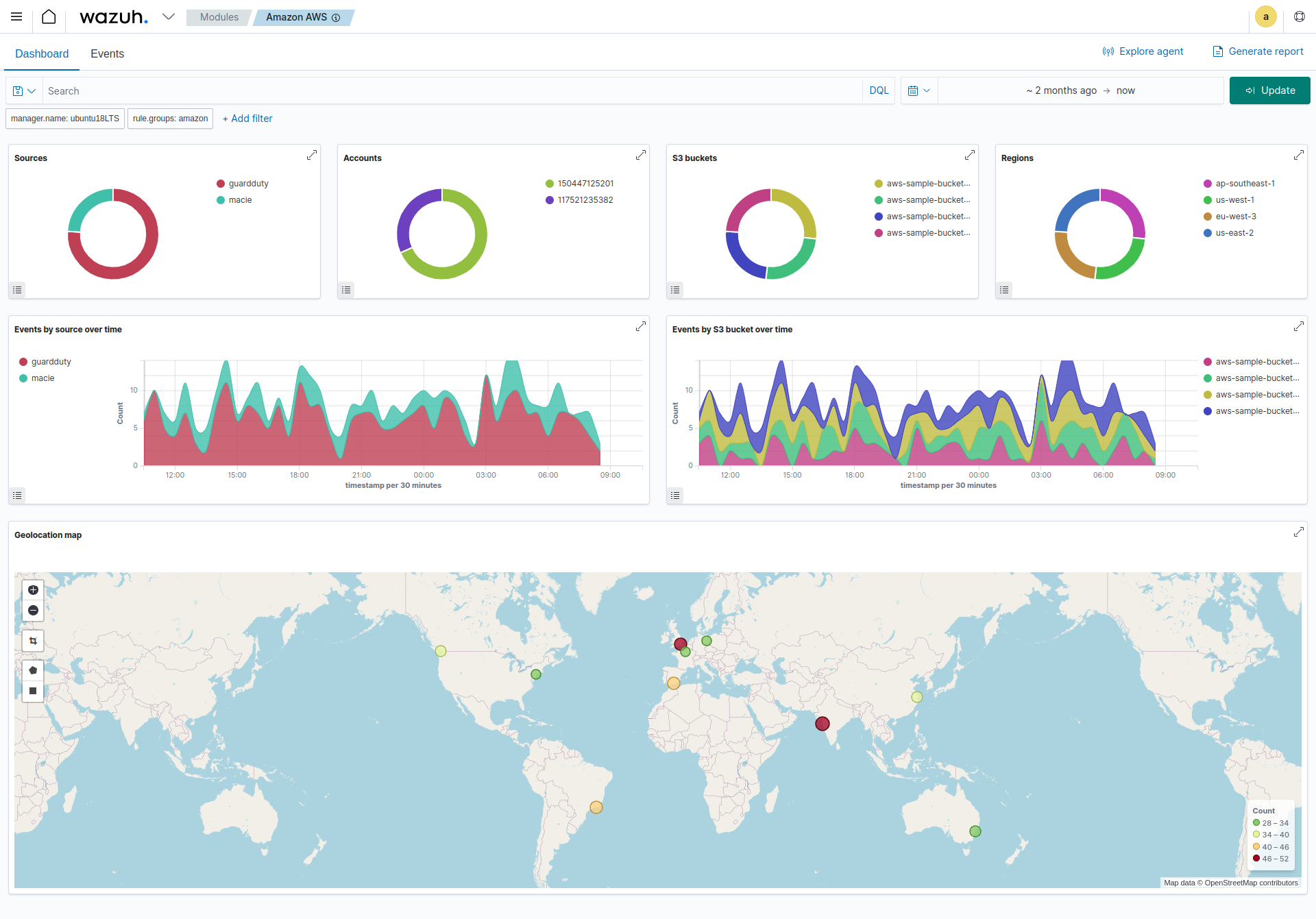Open the help lifebuoy icon
Viewport: 1316px width, 919px height.
tap(1299, 16)
